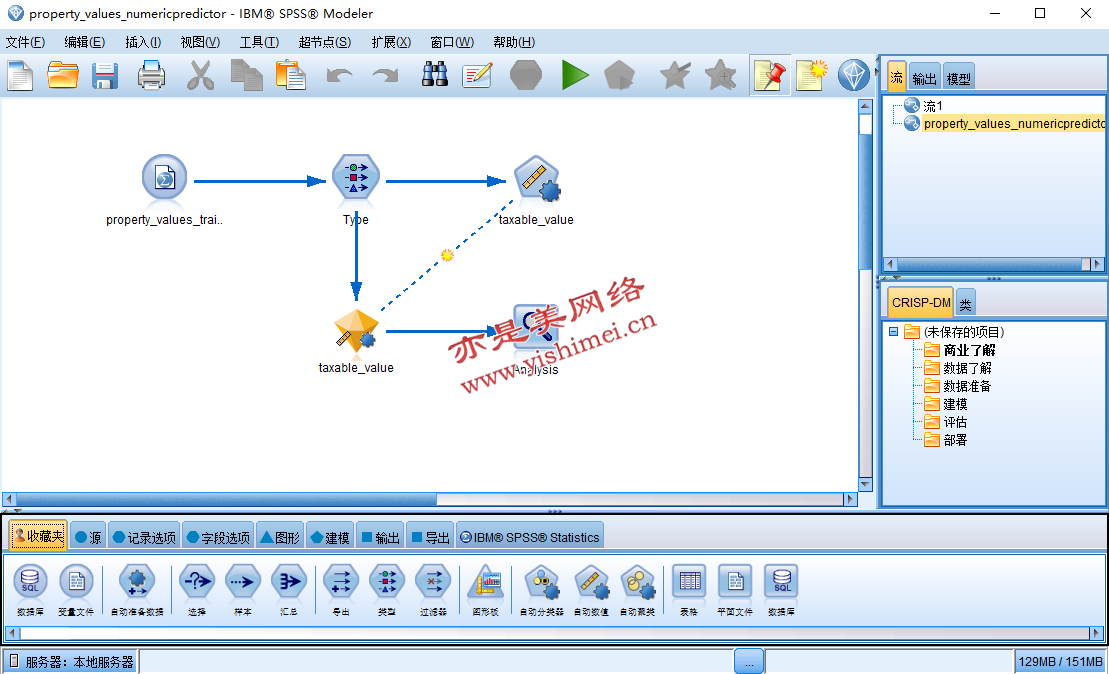Print the current stream
This screenshot has height=674, width=1109.
[151, 75]
